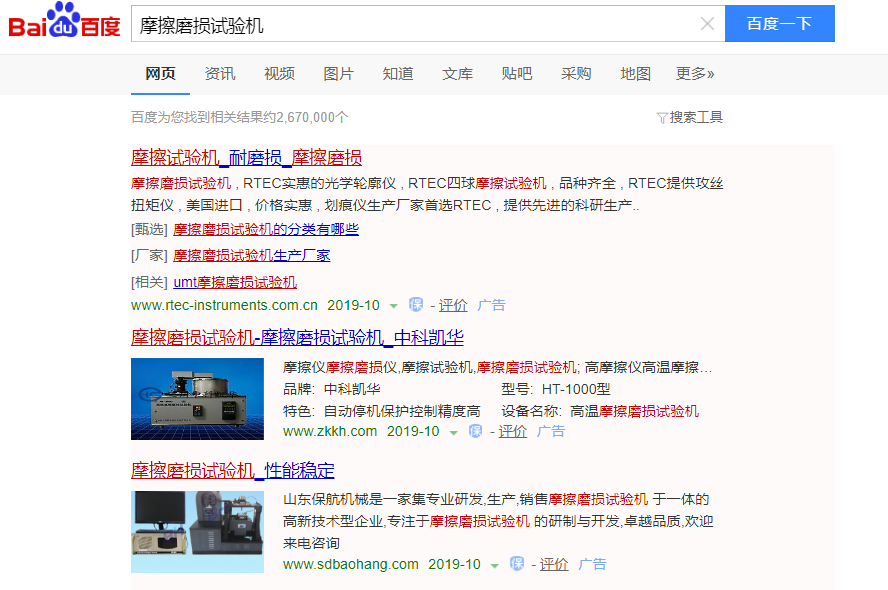This screenshot has height=590, width=888.
Task: Click the result count text 约2,670,000个
Action: point(305,117)
